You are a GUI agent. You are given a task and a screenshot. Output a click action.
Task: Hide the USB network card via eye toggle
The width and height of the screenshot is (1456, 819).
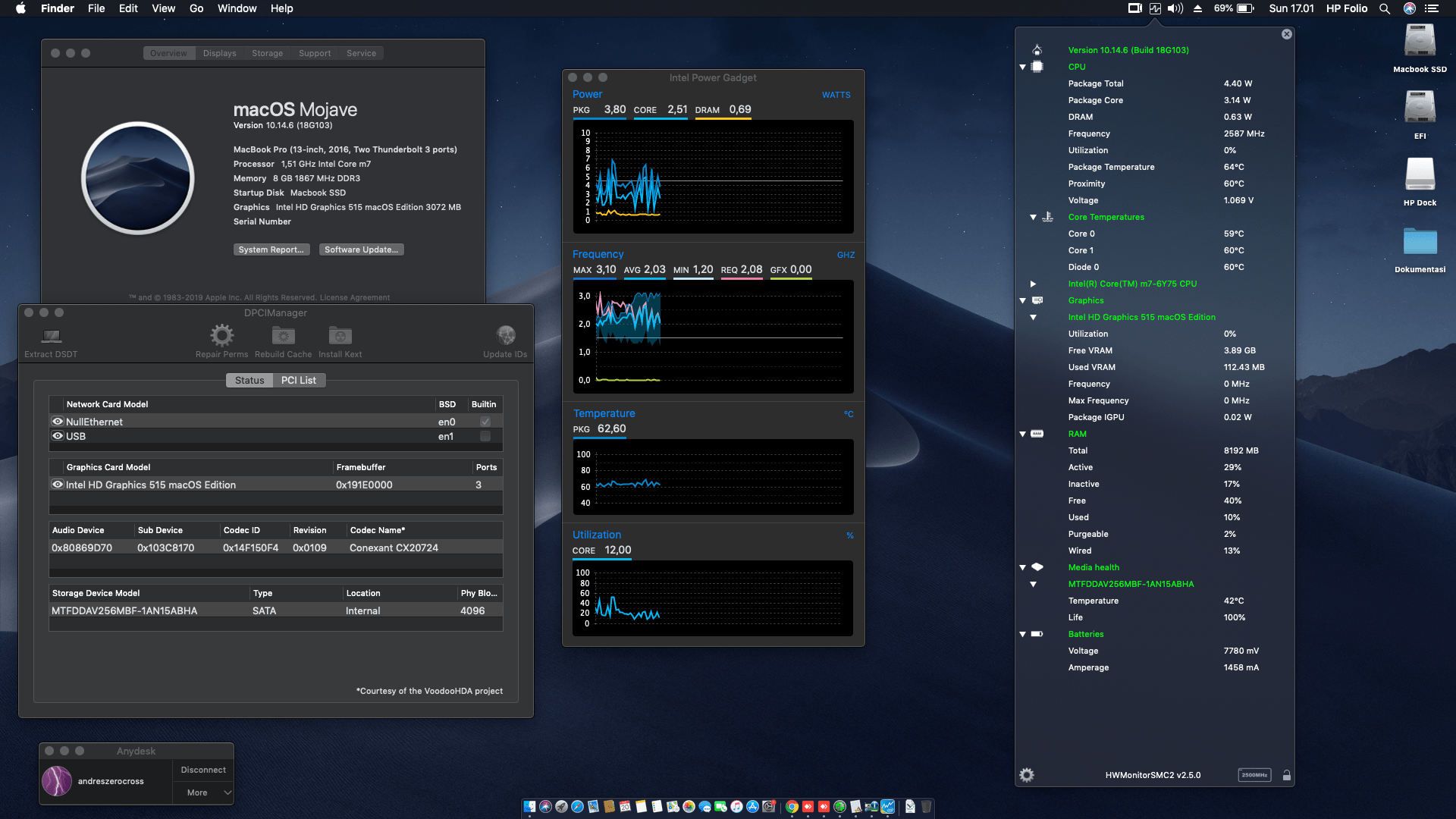(x=58, y=436)
